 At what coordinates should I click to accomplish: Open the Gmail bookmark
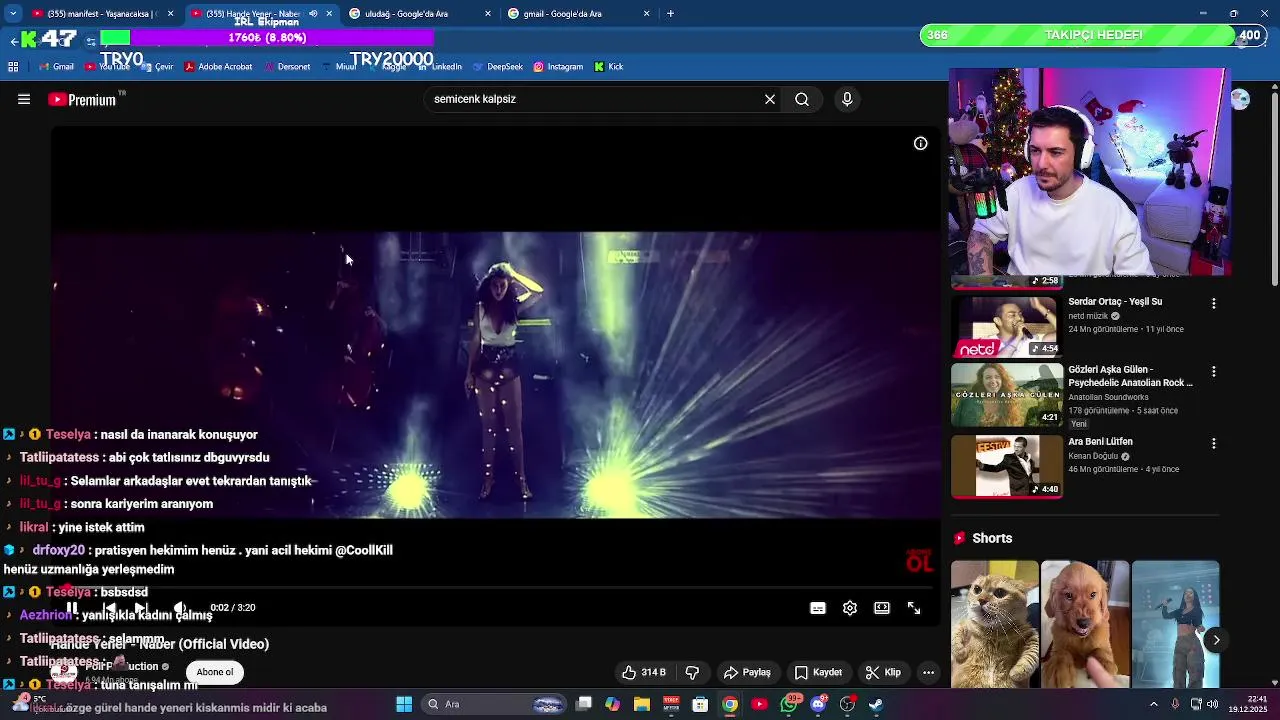(x=56, y=67)
